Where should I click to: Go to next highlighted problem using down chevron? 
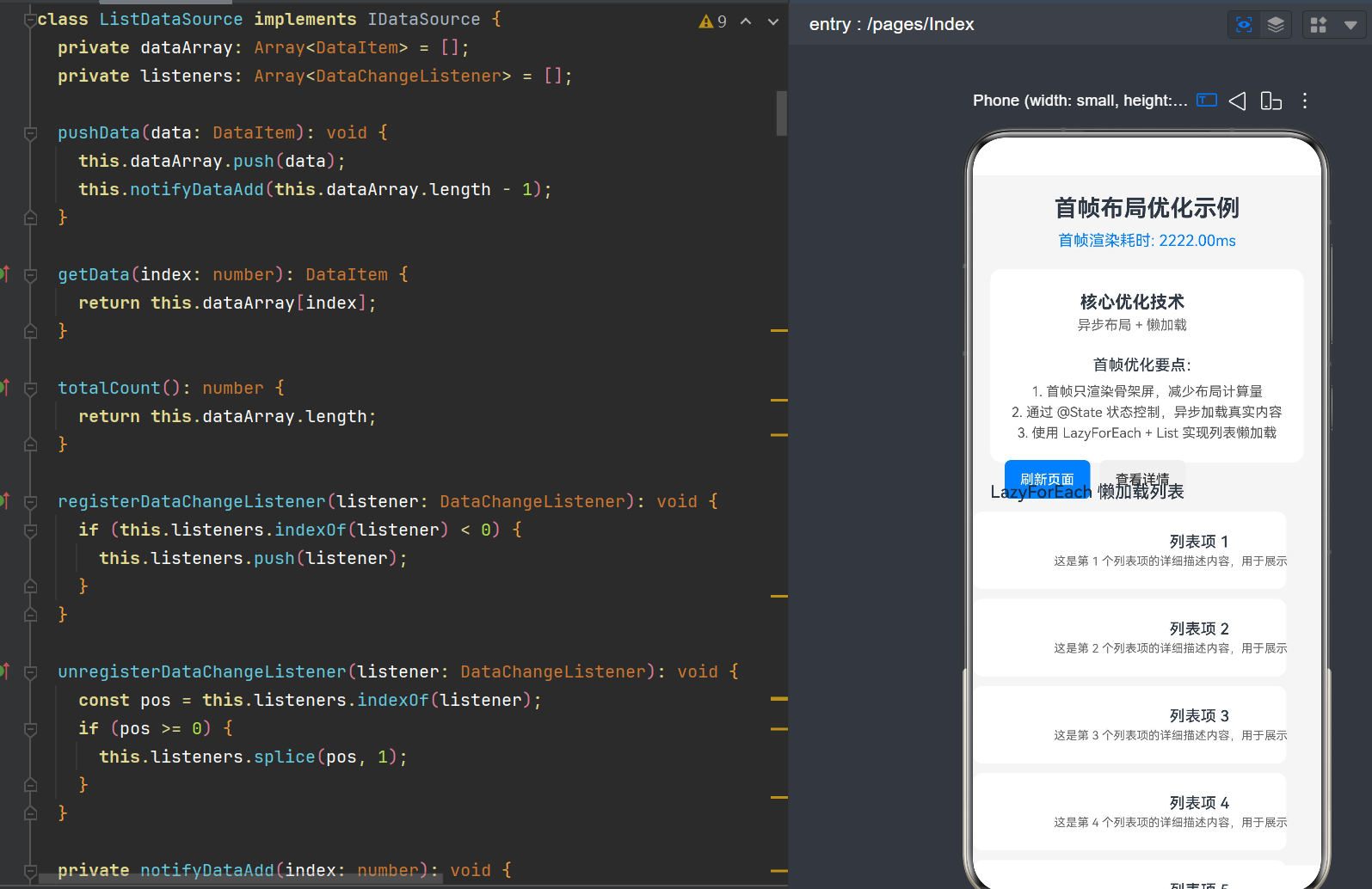(773, 21)
